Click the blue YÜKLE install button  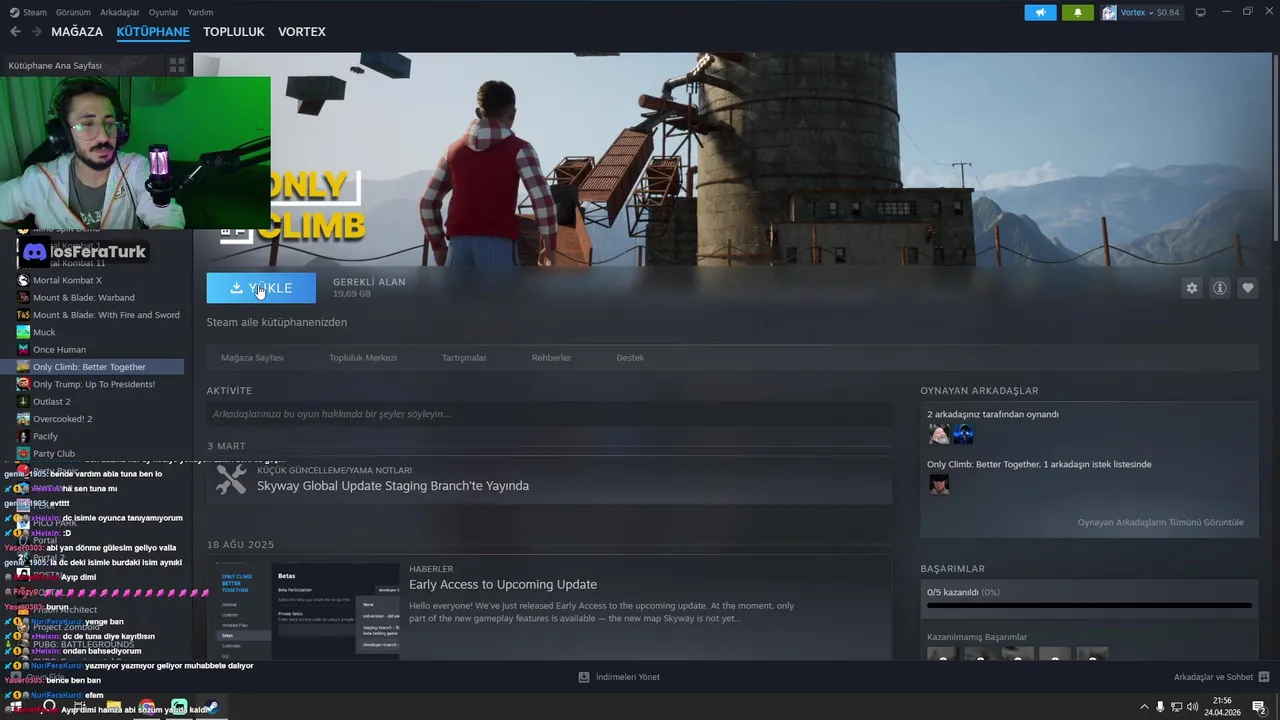point(261,288)
